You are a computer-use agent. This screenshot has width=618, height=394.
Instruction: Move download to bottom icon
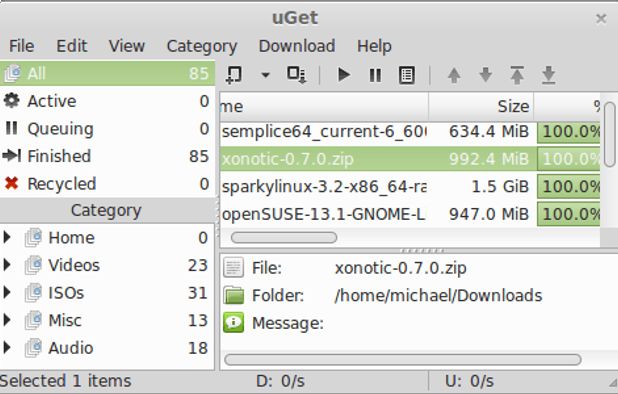548,75
